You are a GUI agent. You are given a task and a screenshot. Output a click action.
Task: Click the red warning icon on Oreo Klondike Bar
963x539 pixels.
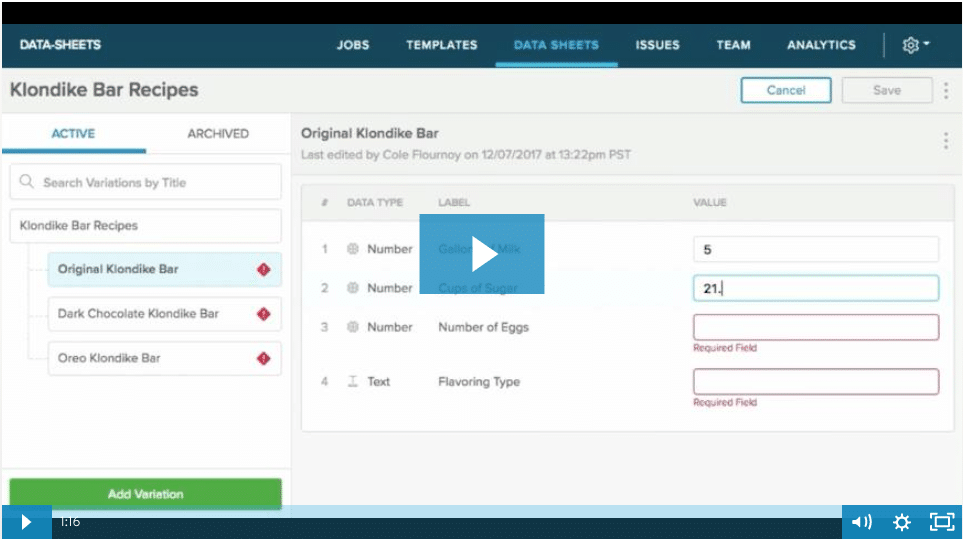(263, 359)
